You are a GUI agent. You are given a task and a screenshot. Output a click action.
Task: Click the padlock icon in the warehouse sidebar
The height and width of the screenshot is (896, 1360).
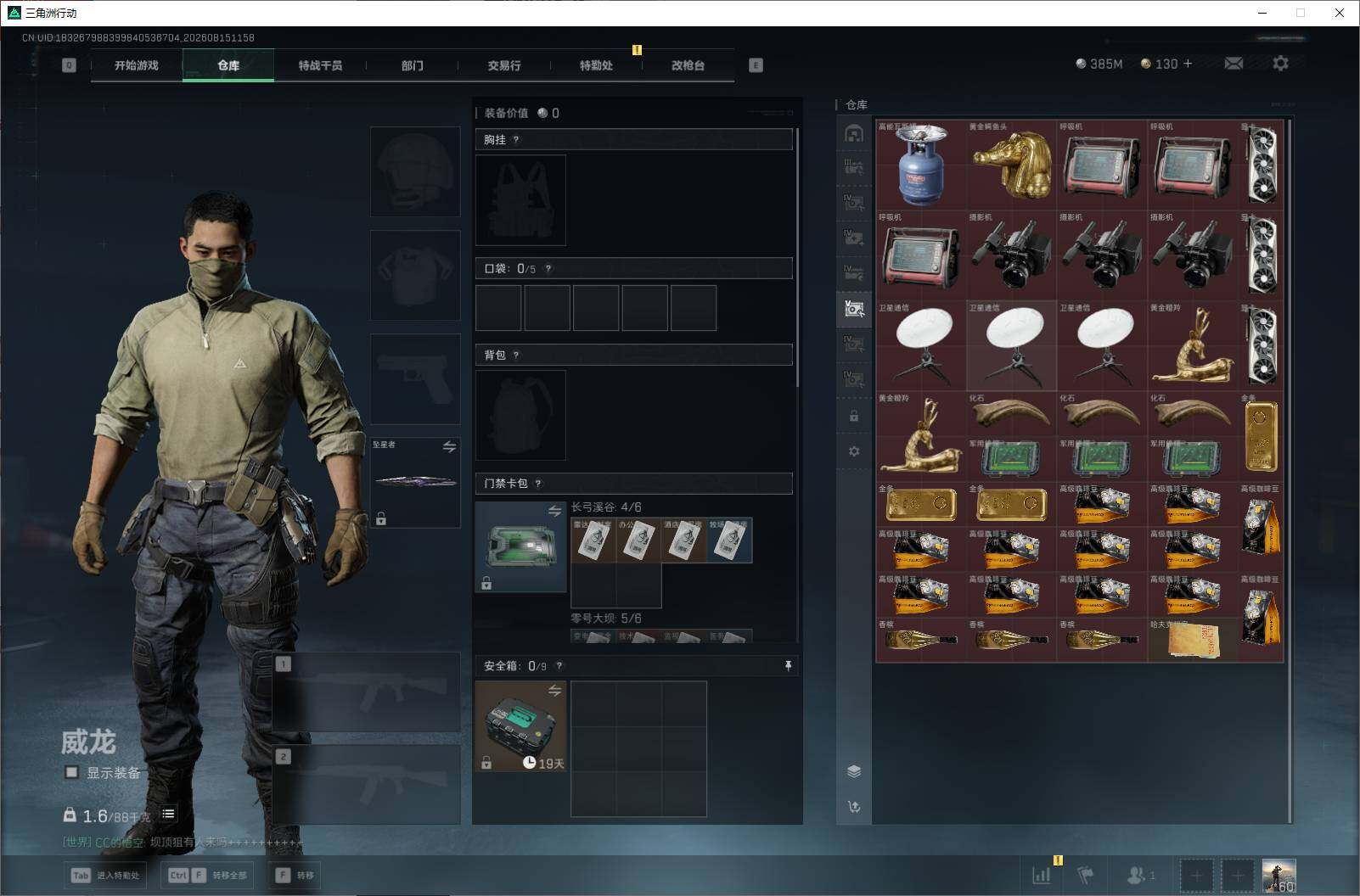(x=854, y=417)
